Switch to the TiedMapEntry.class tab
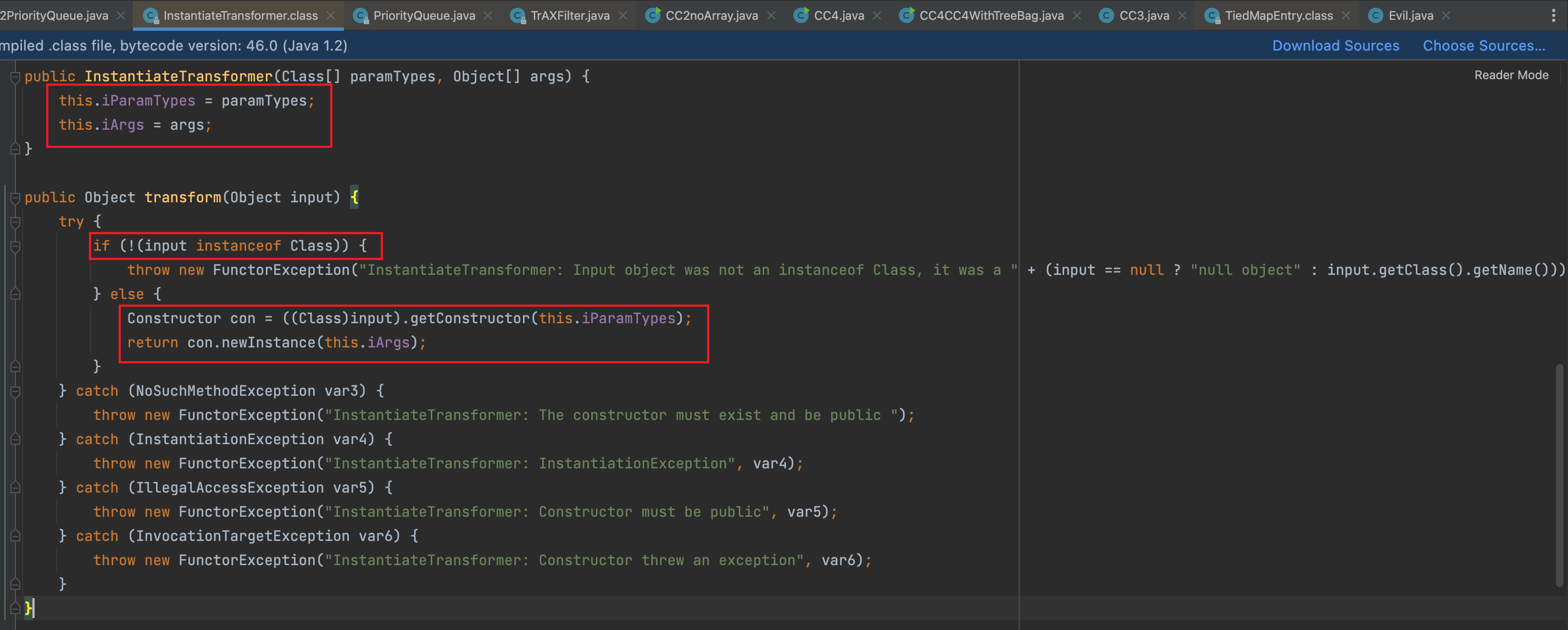The height and width of the screenshot is (630, 1568). click(1278, 16)
